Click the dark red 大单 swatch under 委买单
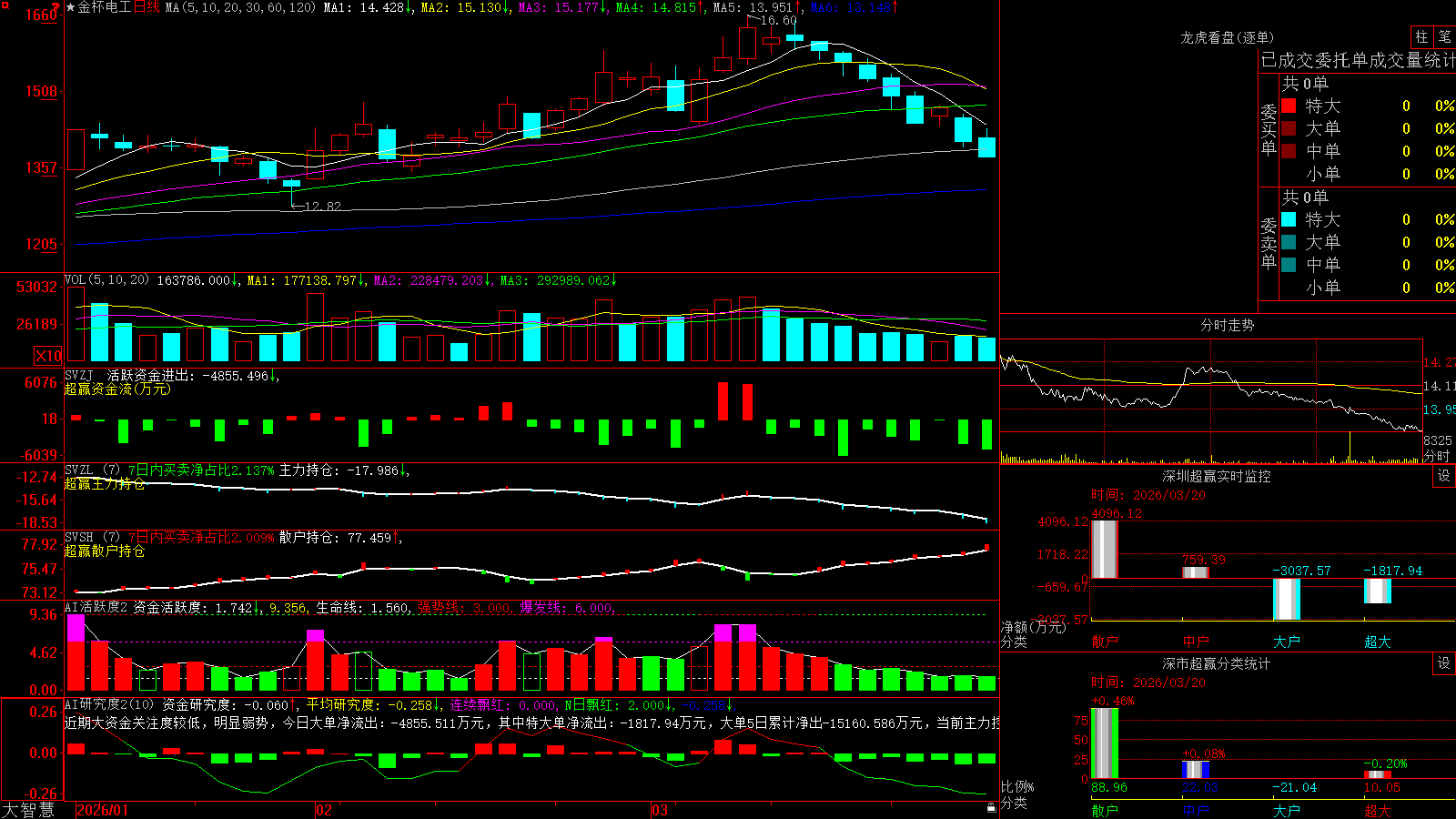 (1289, 128)
